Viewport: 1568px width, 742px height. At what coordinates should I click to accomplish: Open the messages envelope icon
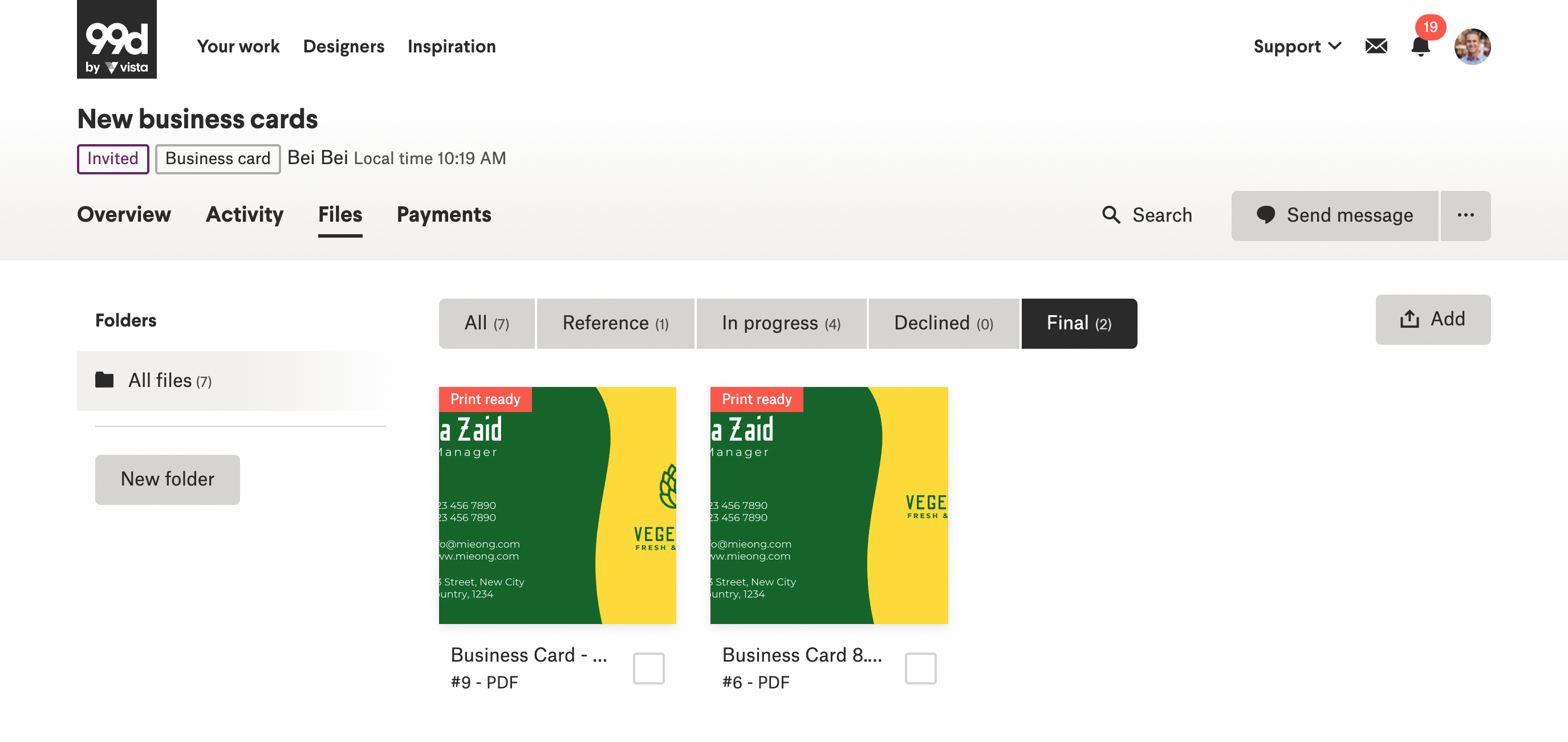(x=1376, y=46)
